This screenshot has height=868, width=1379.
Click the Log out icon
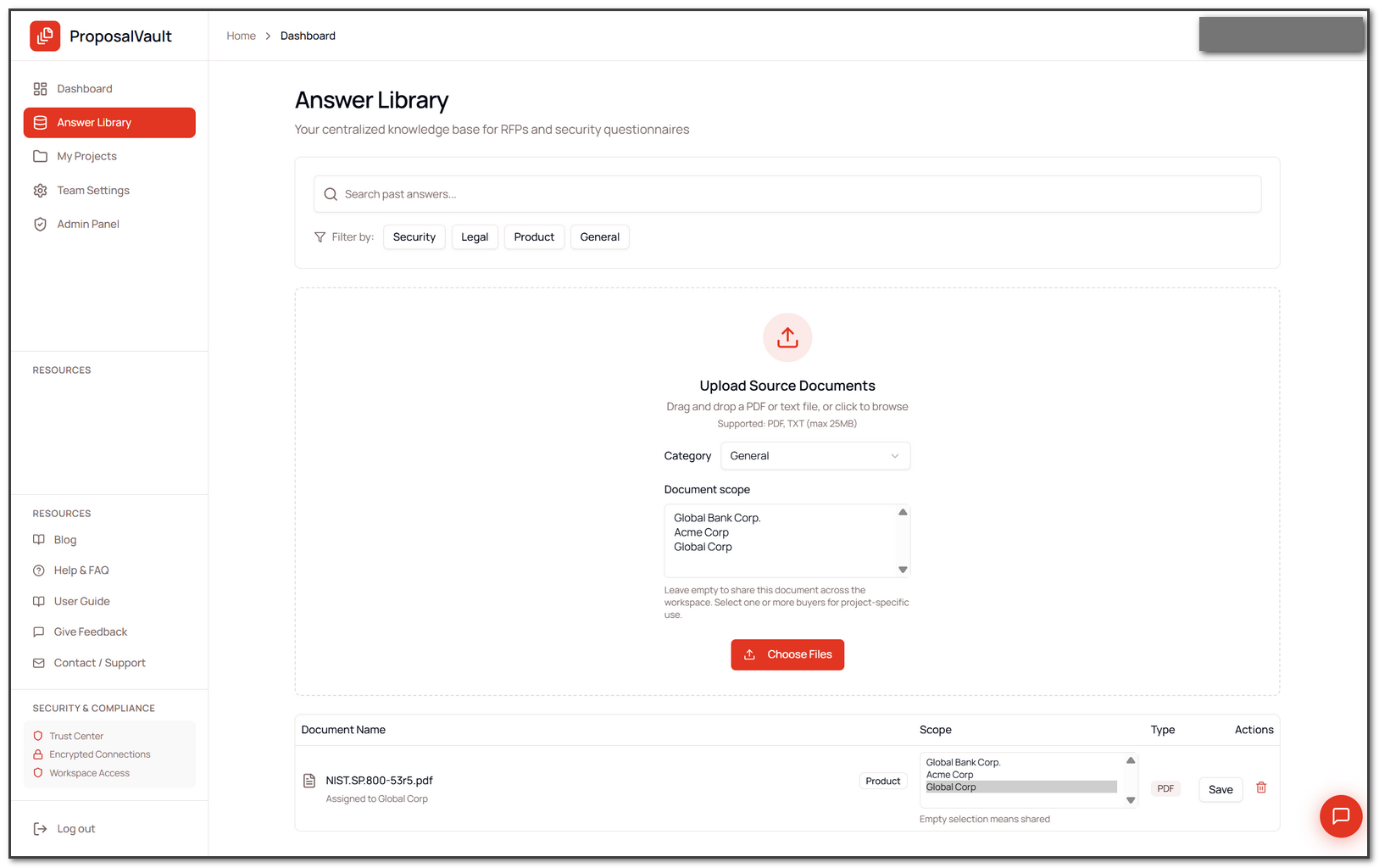40,829
